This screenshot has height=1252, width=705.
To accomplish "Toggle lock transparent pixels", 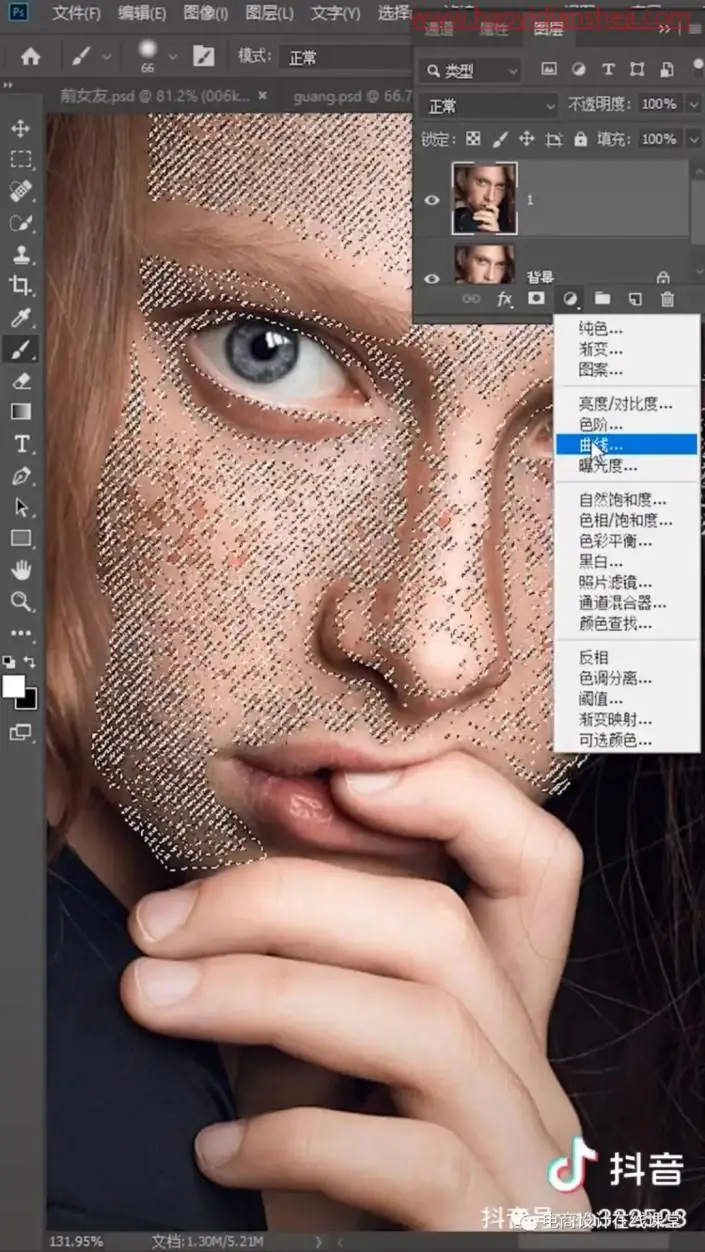I will [x=474, y=139].
